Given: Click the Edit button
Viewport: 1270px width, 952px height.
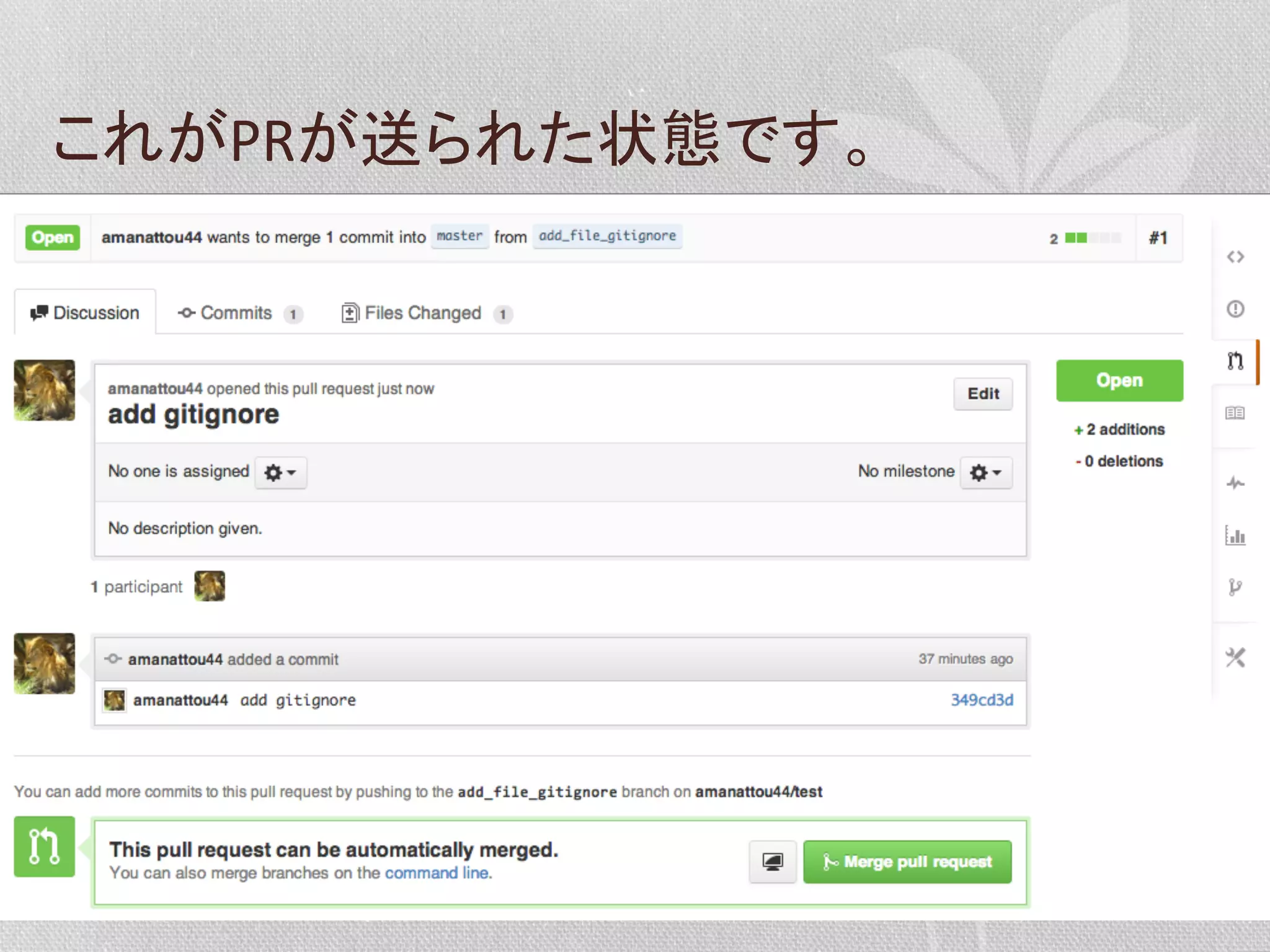Looking at the screenshot, I should click(x=983, y=394).
